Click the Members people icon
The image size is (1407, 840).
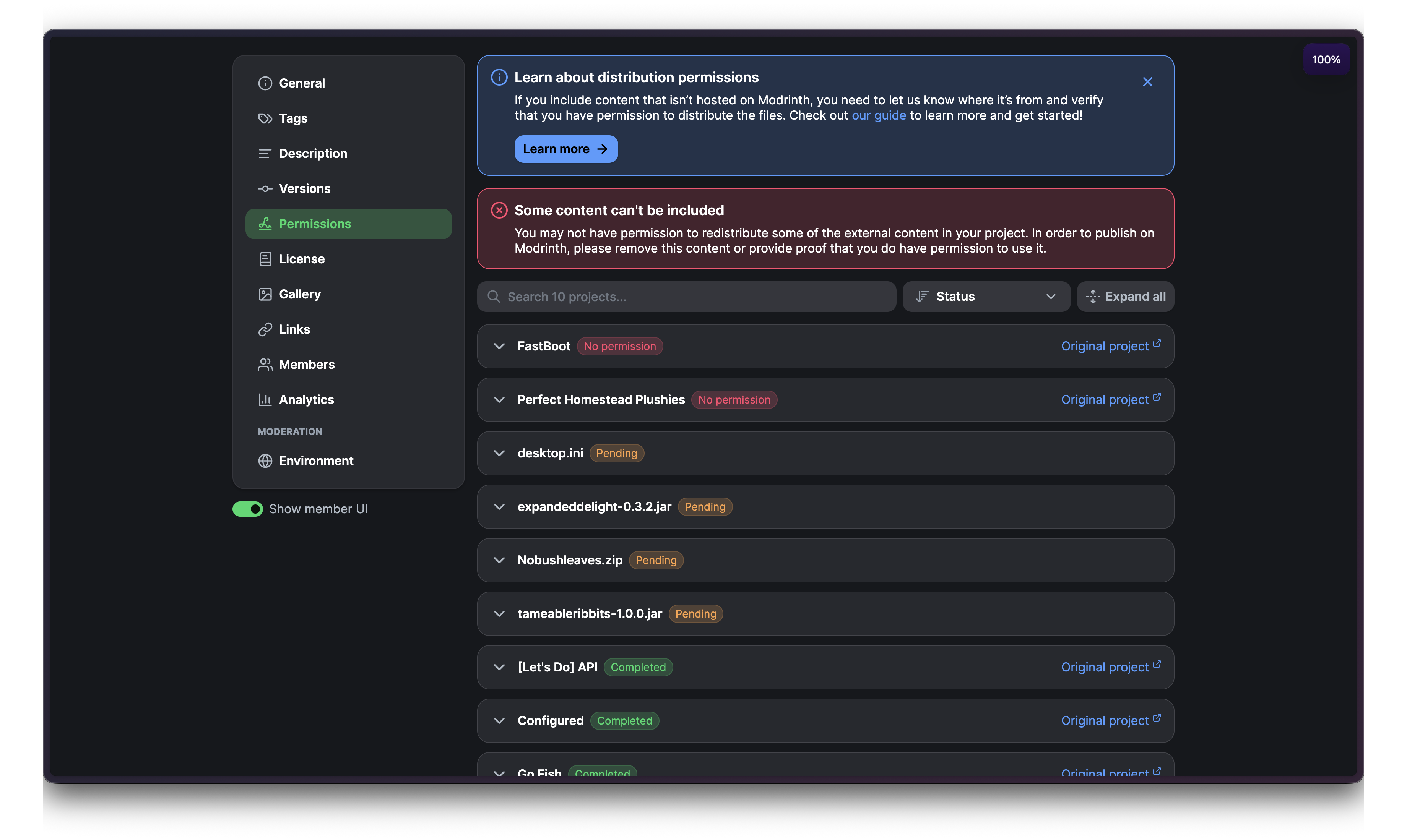click(x=265, y=364)
